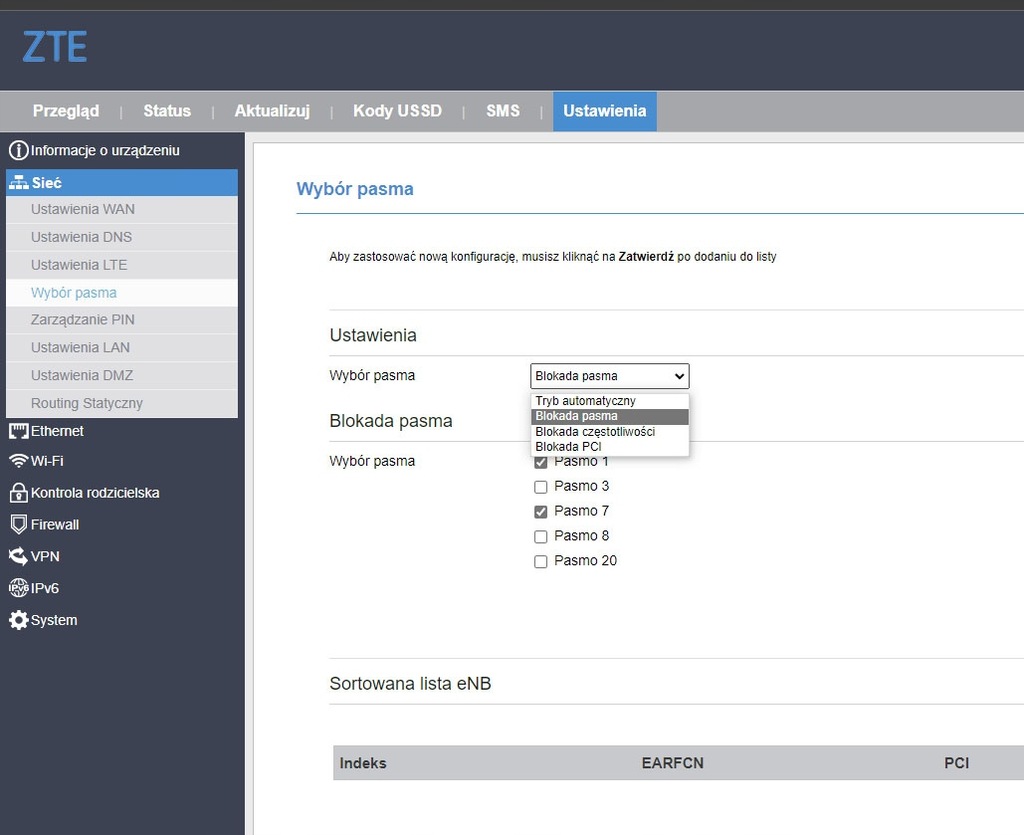Click the Informacje o urządzeniu info icon
The image size is (1024, 835).
click(18, 151)
